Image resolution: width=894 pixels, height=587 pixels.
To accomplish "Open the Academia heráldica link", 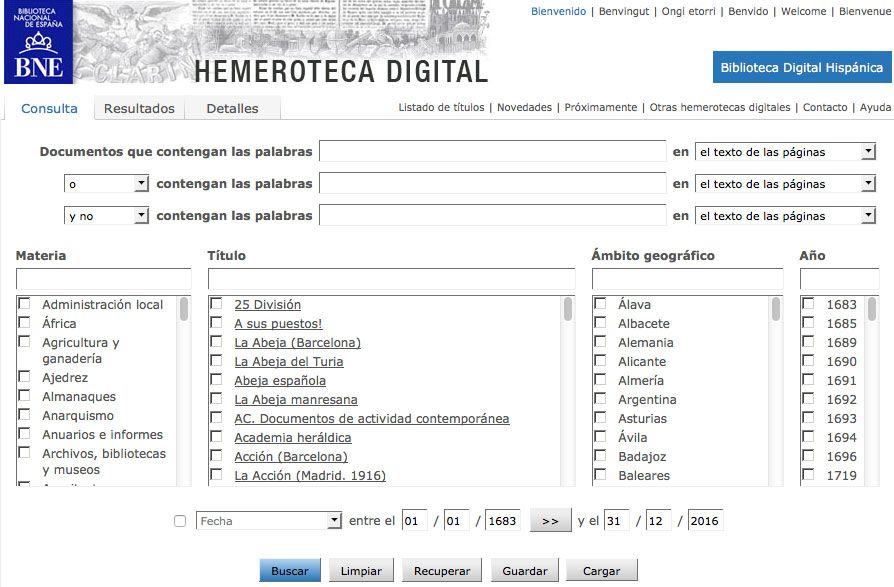I will click(x=293, y=438).
